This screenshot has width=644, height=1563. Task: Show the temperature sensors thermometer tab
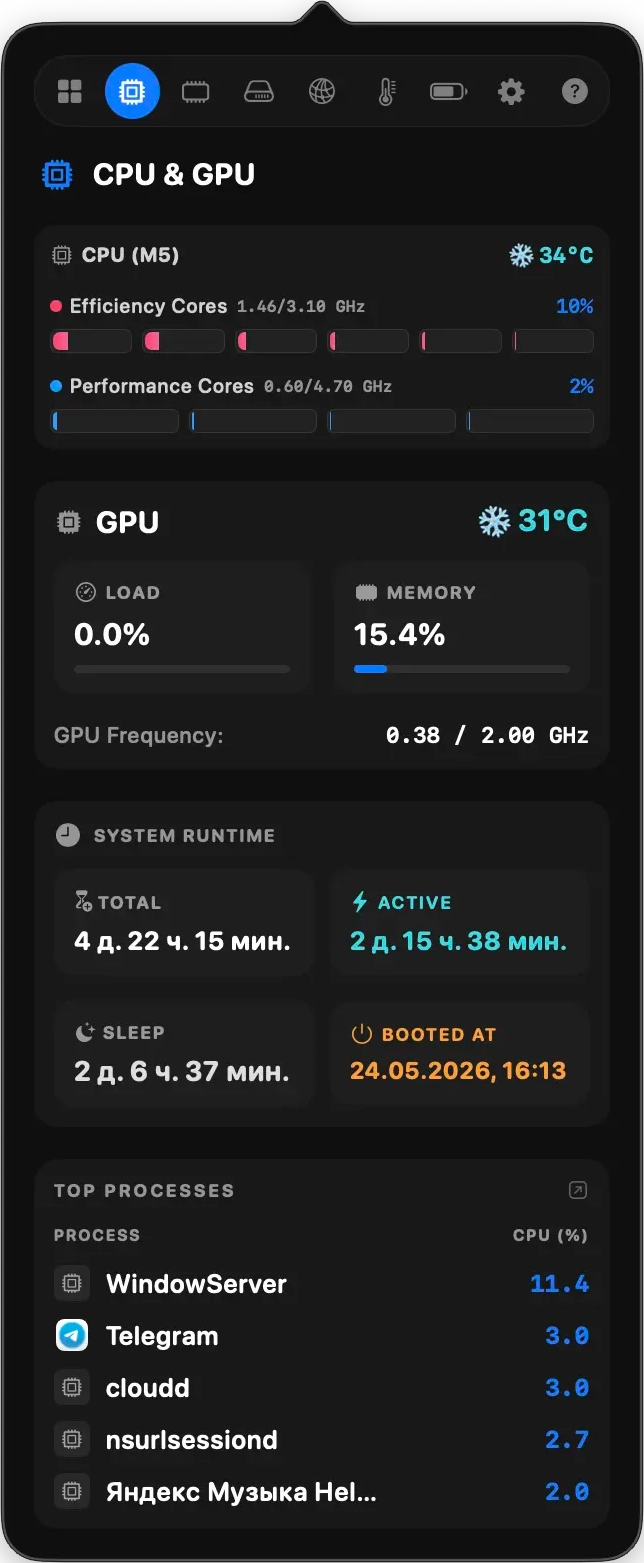click(385, 92)
